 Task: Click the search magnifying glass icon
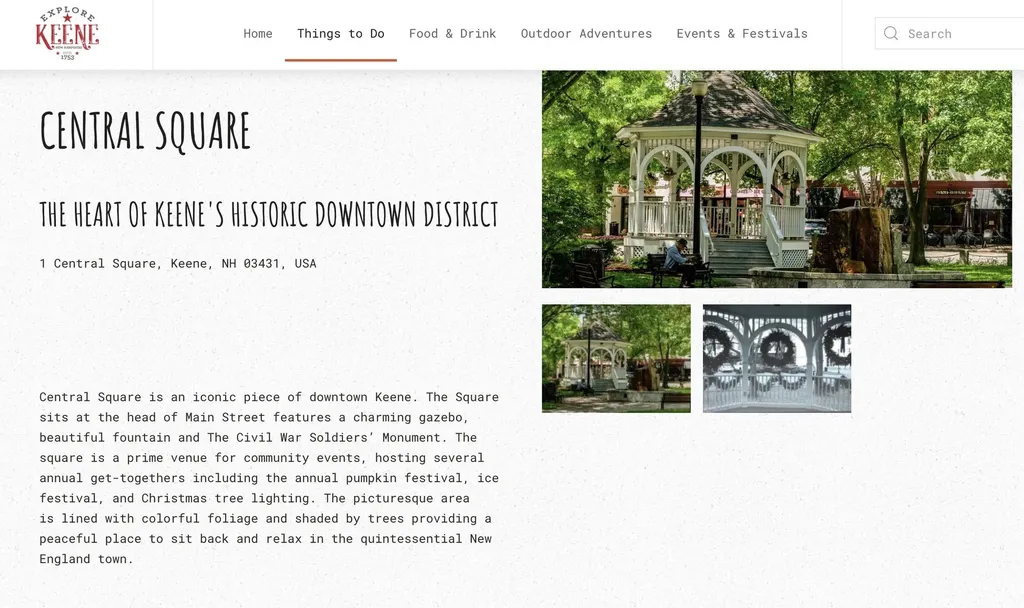click(890, 33)
